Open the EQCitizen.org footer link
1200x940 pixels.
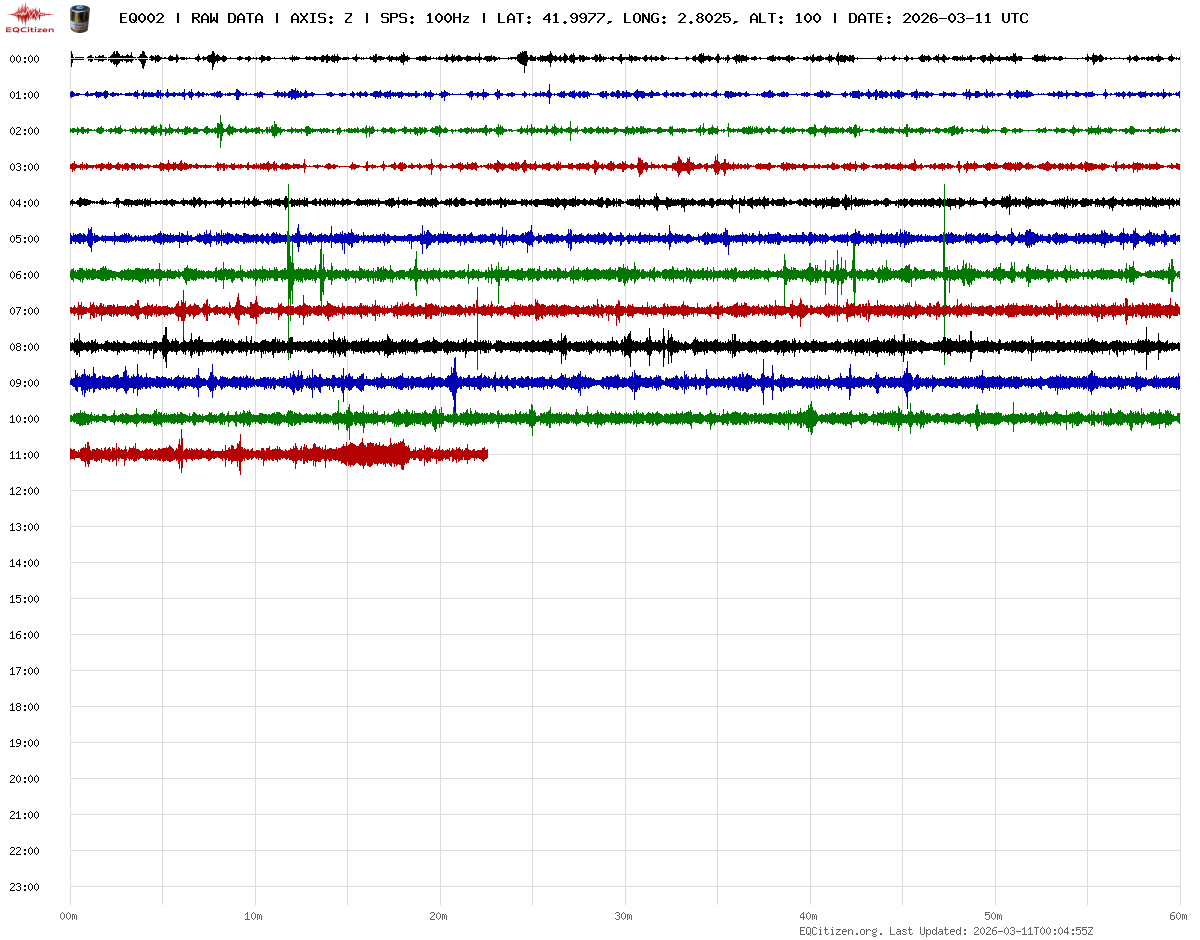[x=841, y=931]
